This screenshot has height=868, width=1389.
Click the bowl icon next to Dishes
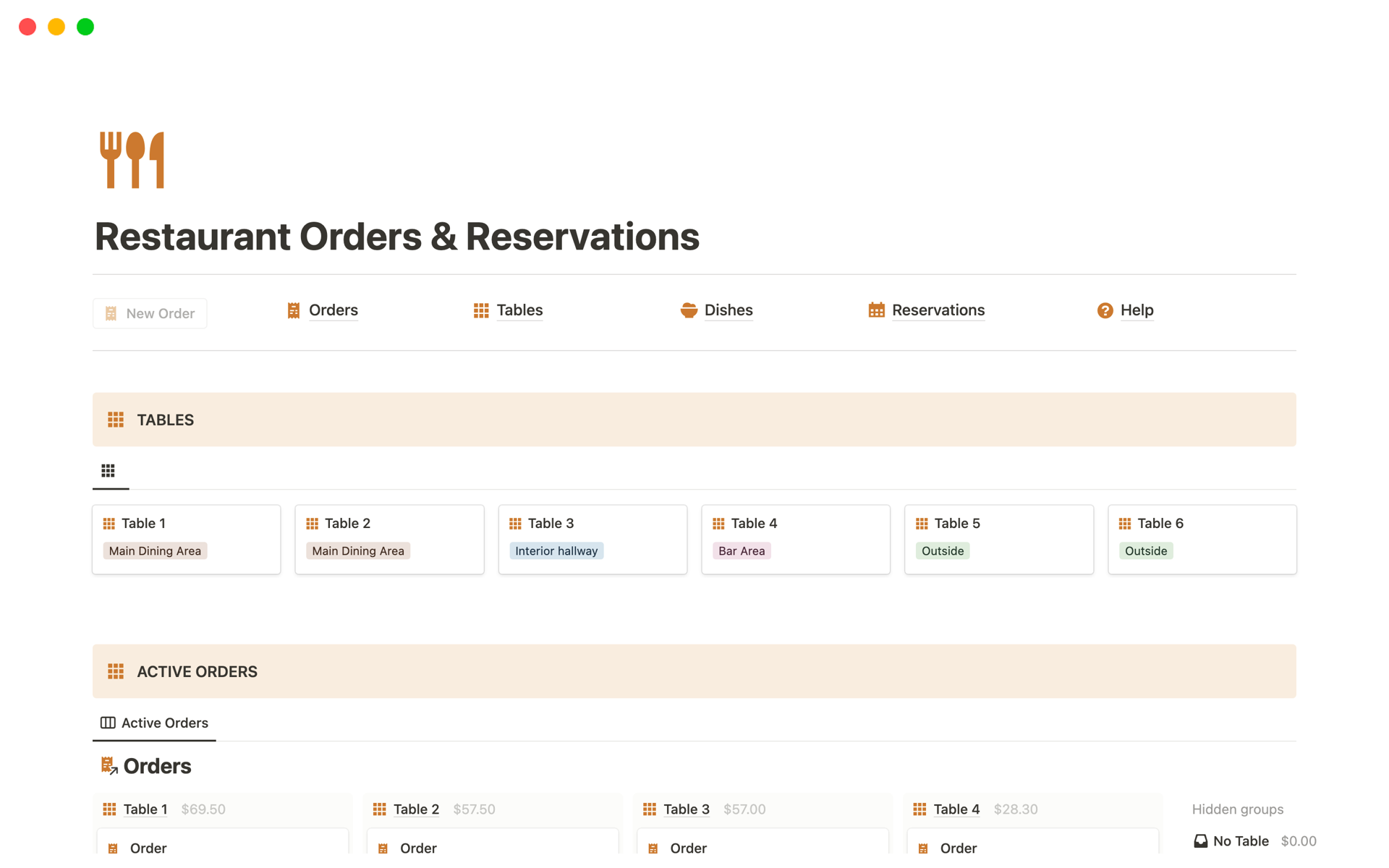click(x=688, y=310)
